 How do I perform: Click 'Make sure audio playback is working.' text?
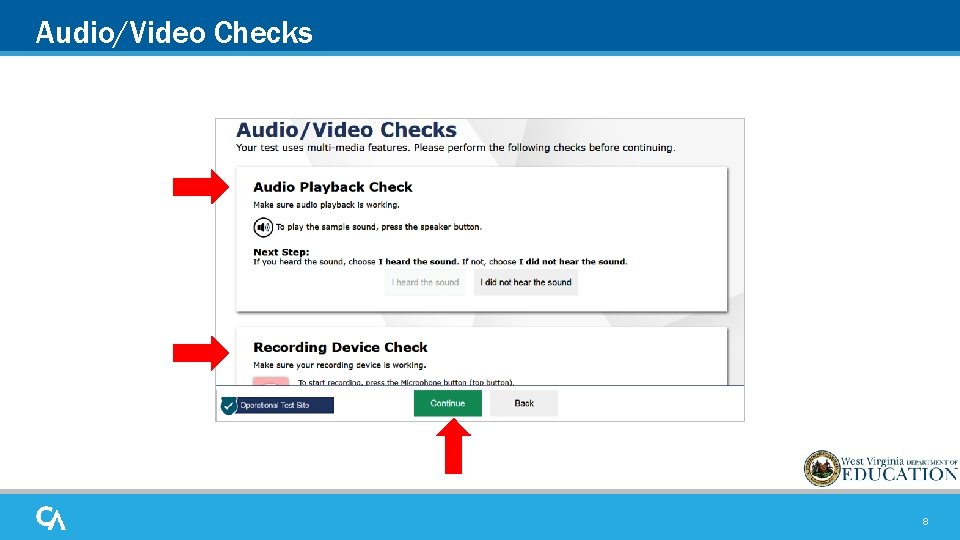tap(326, 205)
